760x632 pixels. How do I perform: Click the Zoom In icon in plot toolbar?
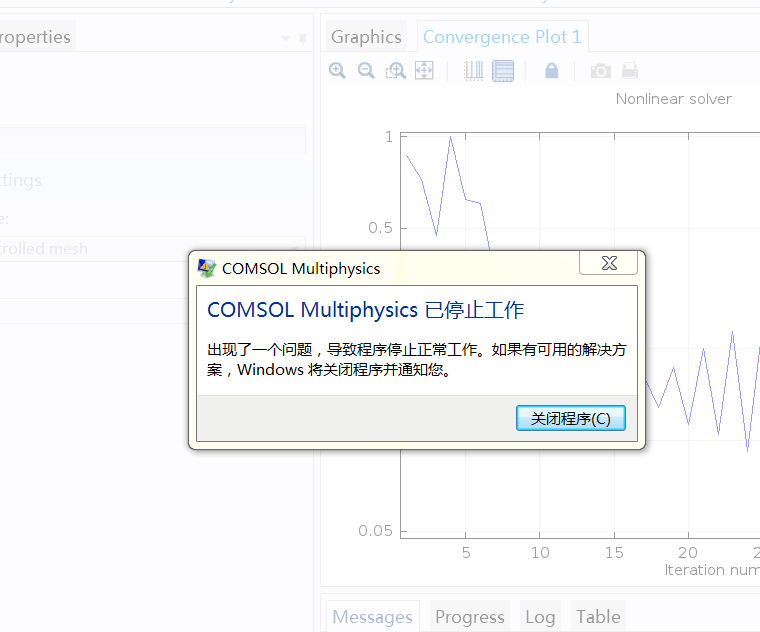pyautogui.click(x=337, y=71)
